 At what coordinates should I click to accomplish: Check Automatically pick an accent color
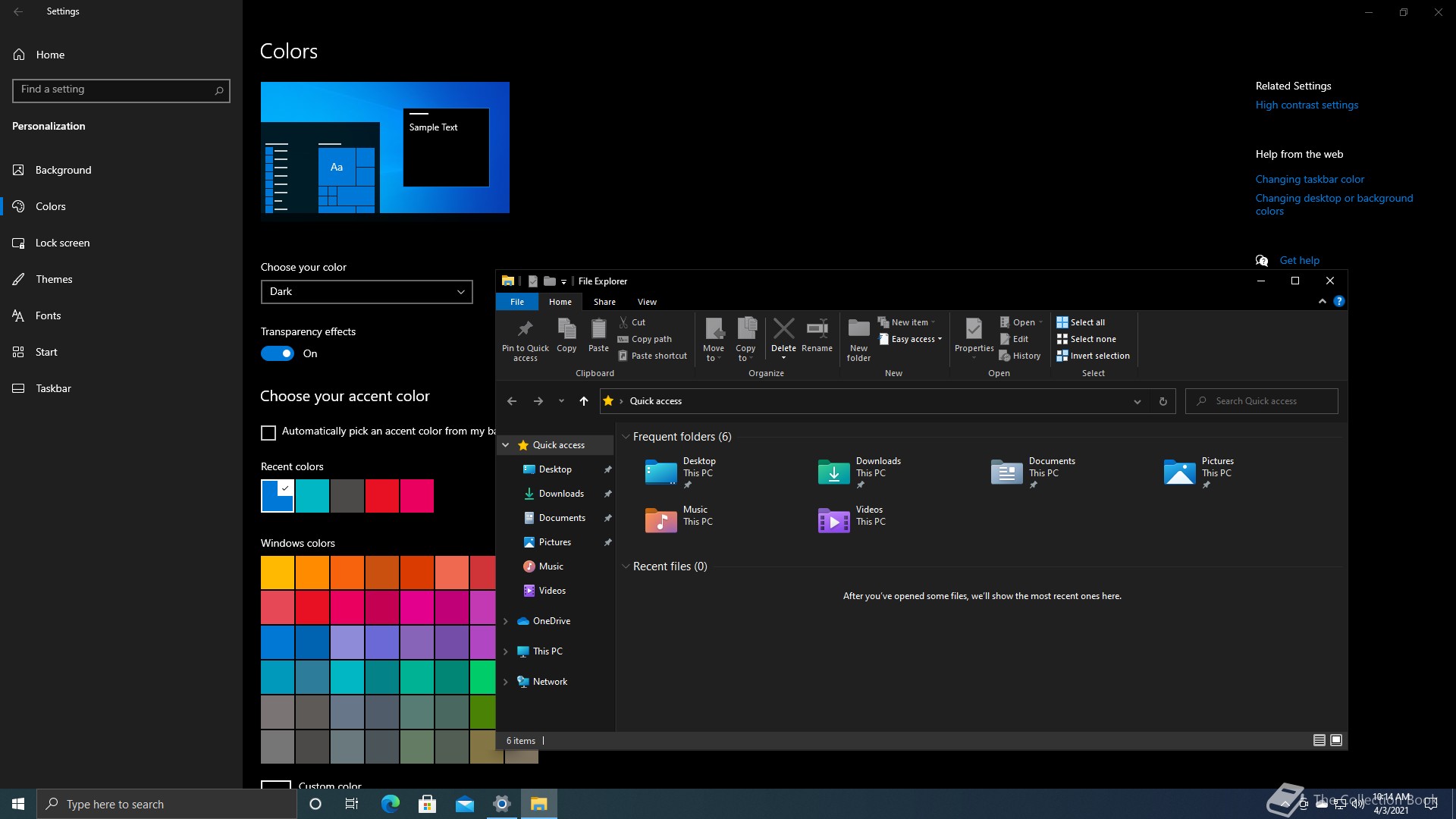point(268,432)
